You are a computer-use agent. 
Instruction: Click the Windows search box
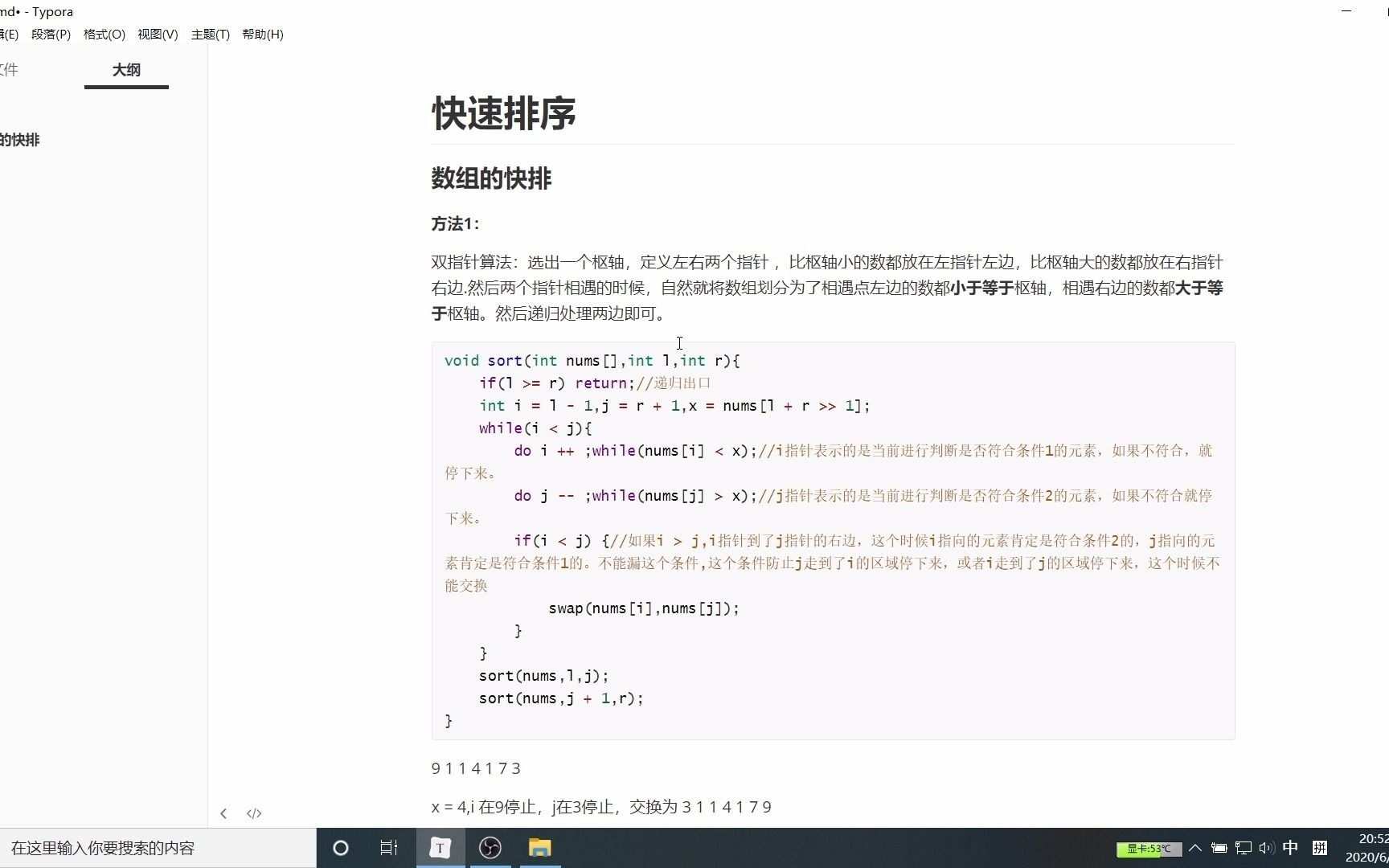158,848
